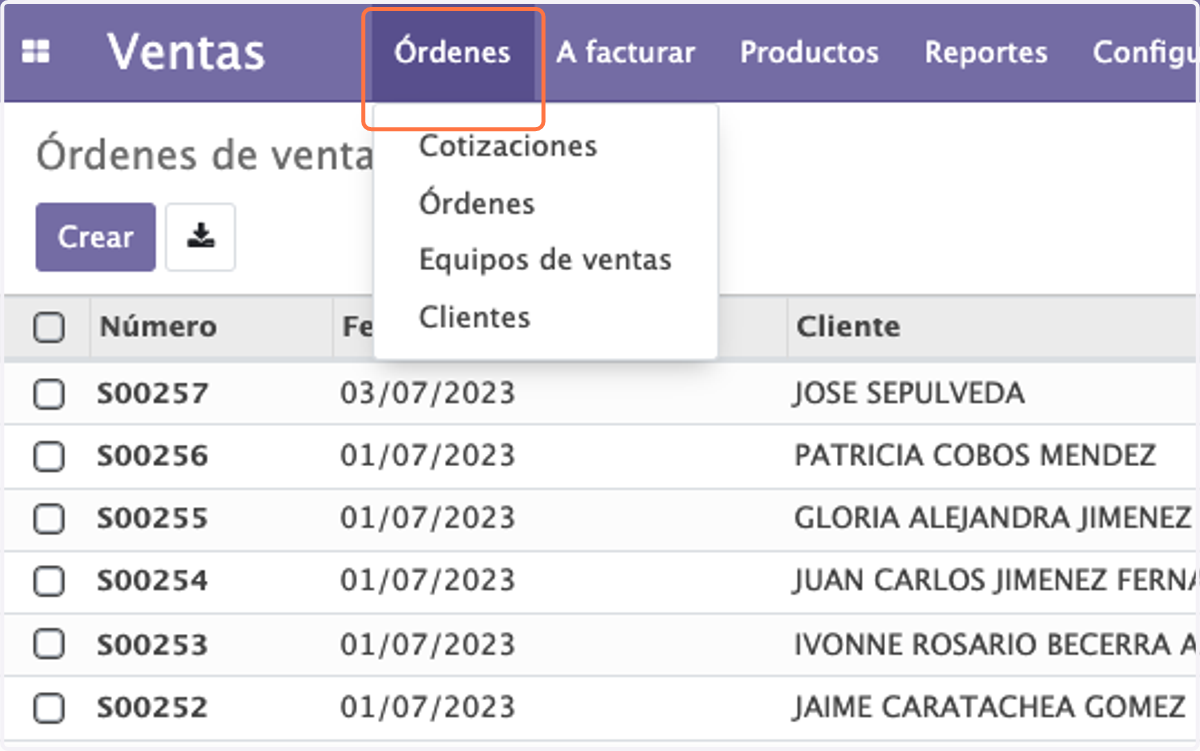Select Clientes from the dropdown
This screenshot has width=1200, height=751.
coord(474,318)
